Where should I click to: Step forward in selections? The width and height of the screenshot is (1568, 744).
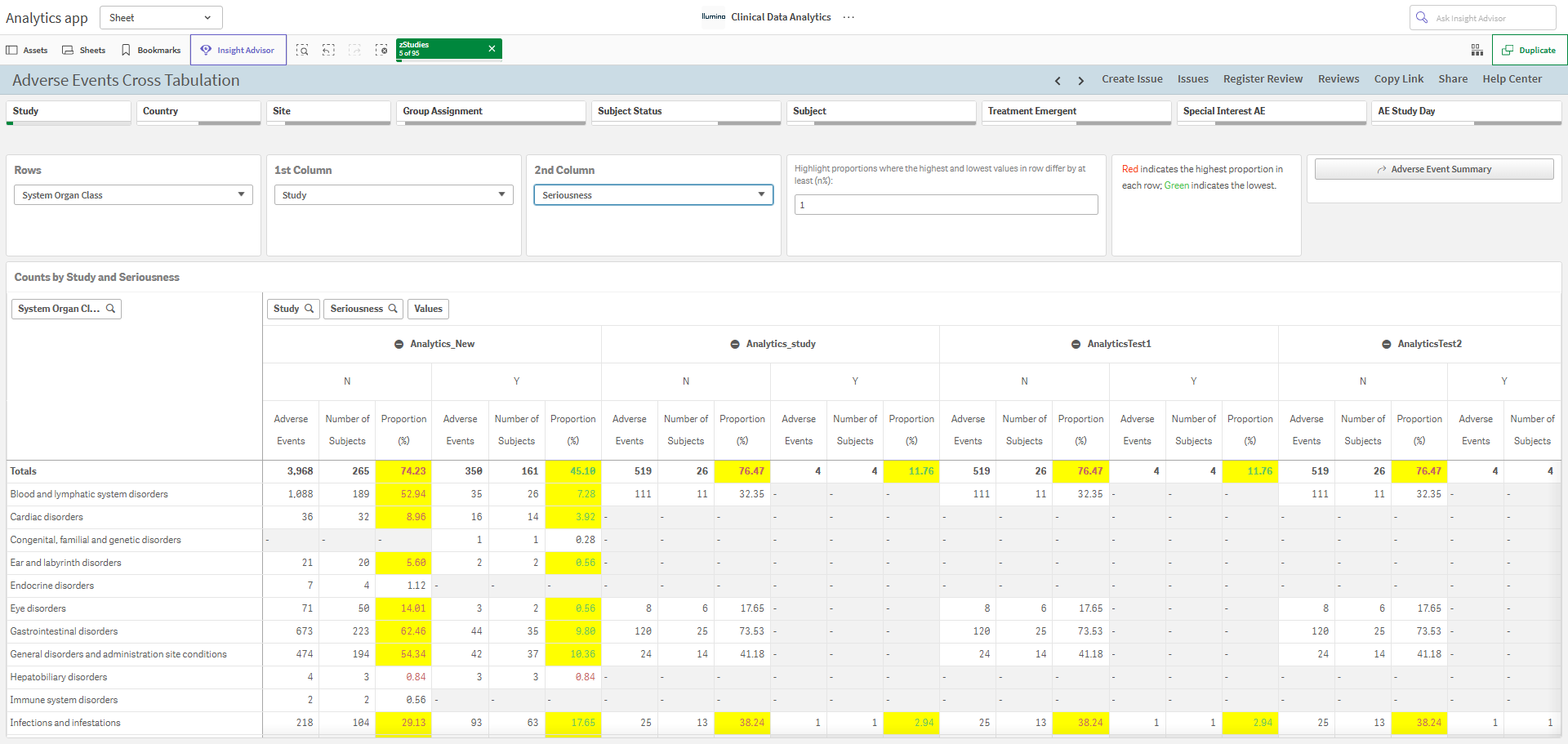354,50
